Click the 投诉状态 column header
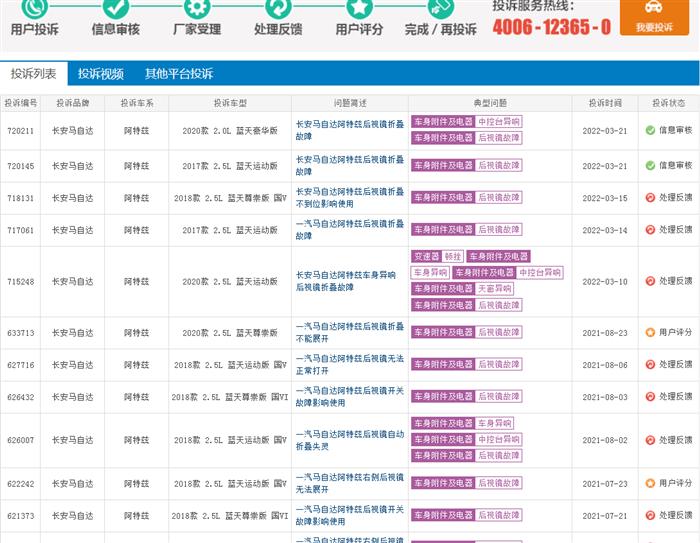 pyautogui.click(x=668, y=103)
